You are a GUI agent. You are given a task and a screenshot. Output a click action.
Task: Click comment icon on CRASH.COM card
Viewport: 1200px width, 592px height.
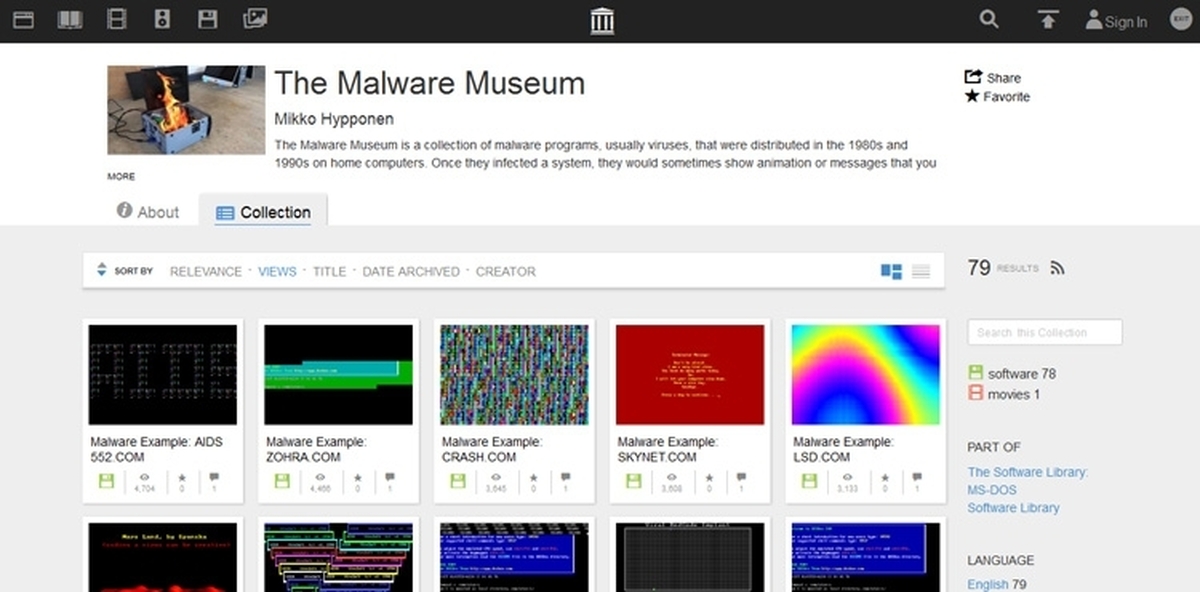(x=566, y=477)
